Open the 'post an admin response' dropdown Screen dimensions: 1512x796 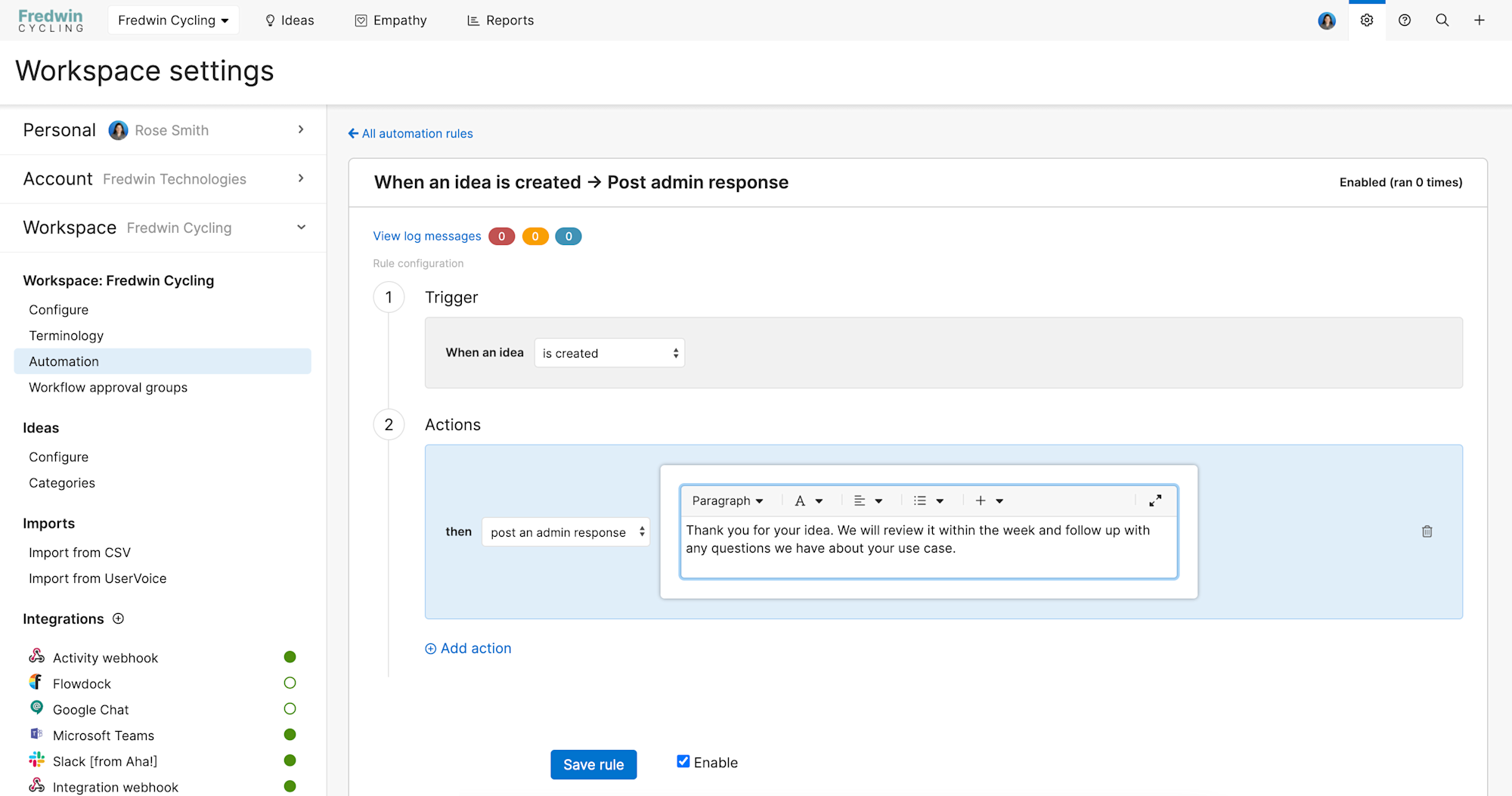pyautogui.click(x=565, y=532)
